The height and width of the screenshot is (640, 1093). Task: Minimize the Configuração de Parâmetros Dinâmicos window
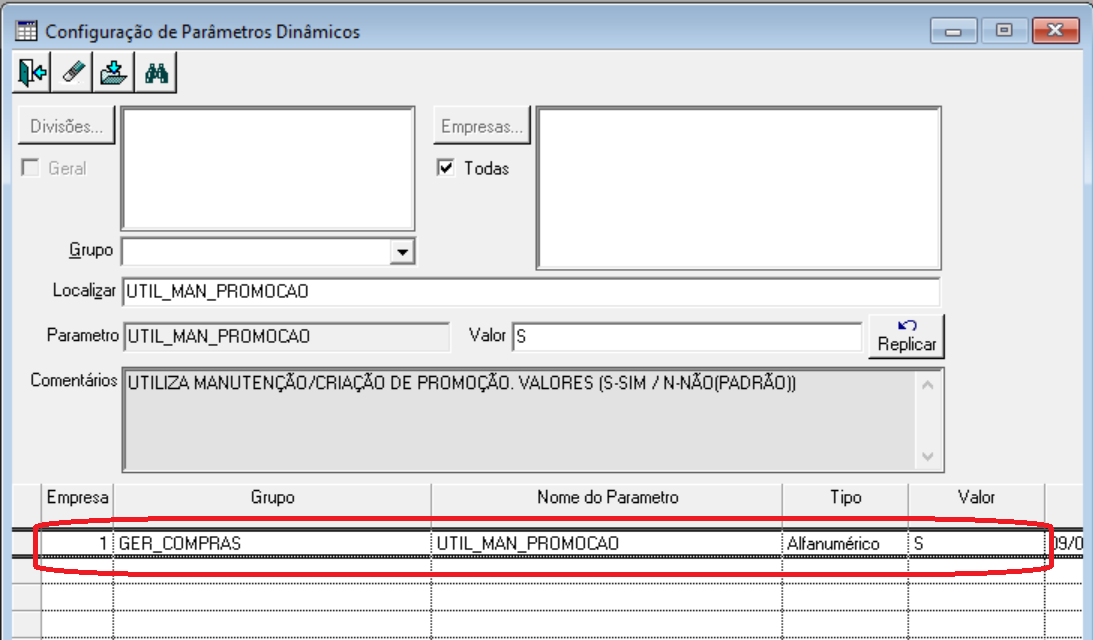click(x=953, y=31)
